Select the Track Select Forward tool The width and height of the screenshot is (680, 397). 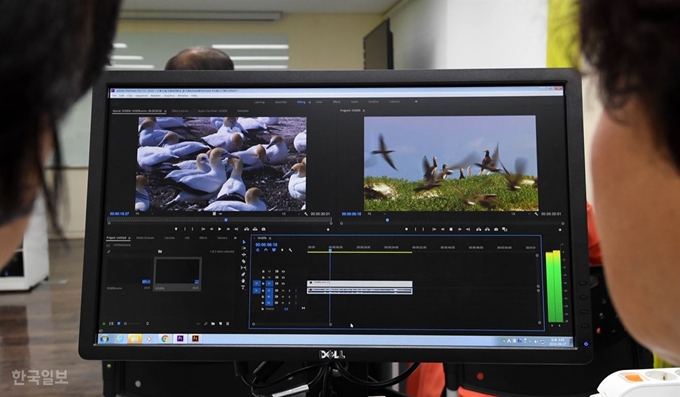[x=244, y=248]
